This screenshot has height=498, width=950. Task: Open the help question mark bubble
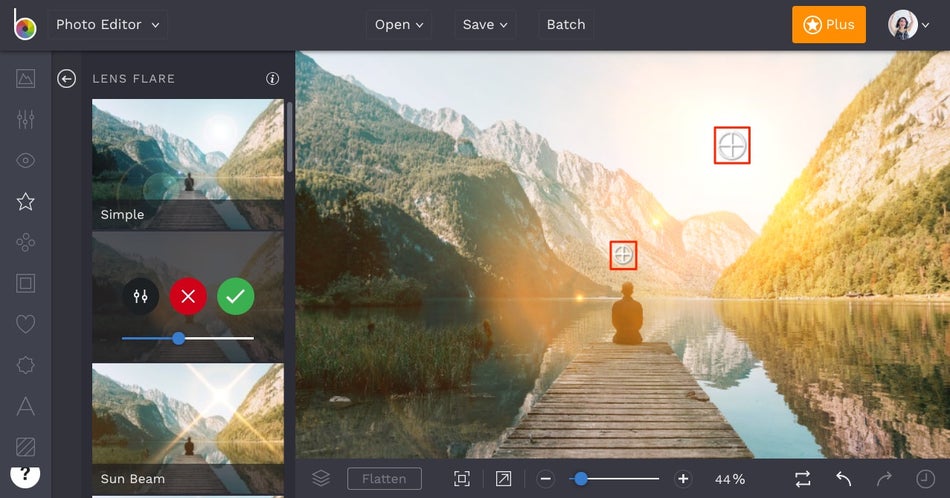(25, 476)
